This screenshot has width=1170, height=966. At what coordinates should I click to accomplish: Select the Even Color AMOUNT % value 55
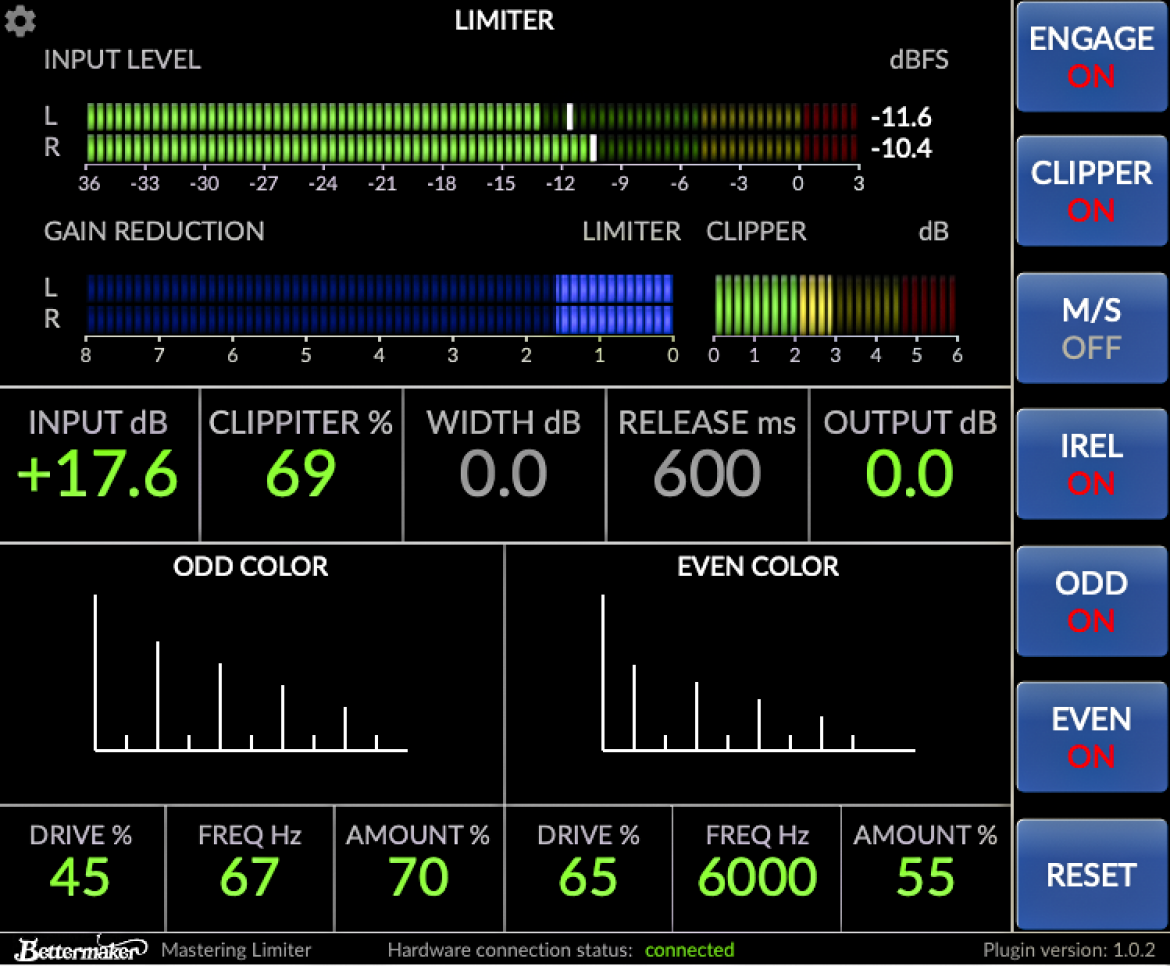925,877
